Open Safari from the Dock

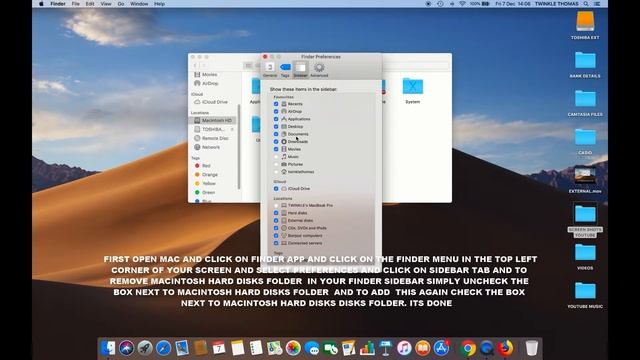point(164,348)
